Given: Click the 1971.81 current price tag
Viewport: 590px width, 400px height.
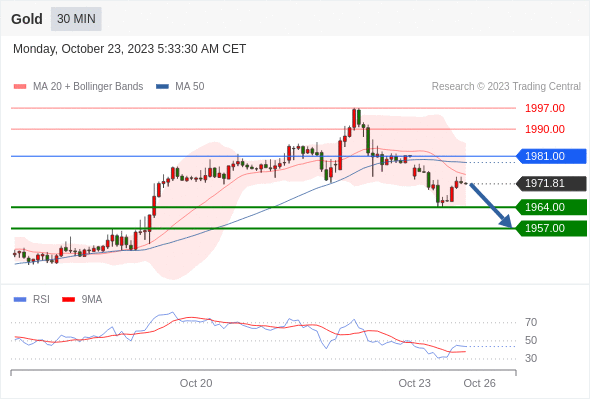Looking at the screenshot, I should [x=551, y=184].
